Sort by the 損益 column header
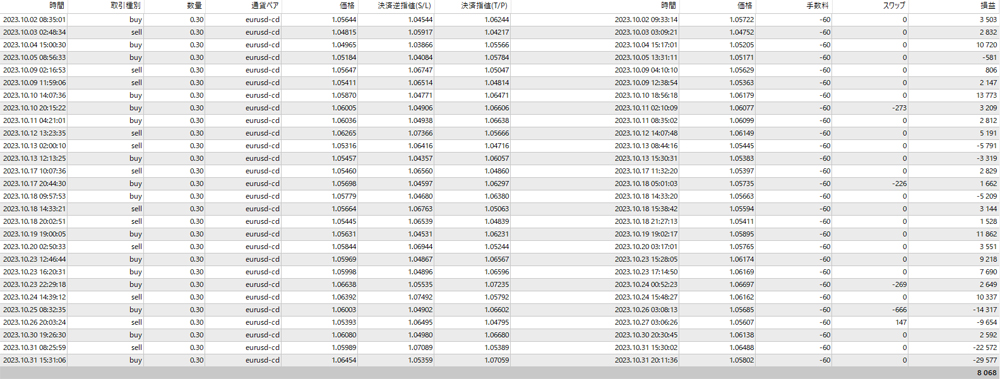Viewport: 1000px width, 379px height. 954,6
